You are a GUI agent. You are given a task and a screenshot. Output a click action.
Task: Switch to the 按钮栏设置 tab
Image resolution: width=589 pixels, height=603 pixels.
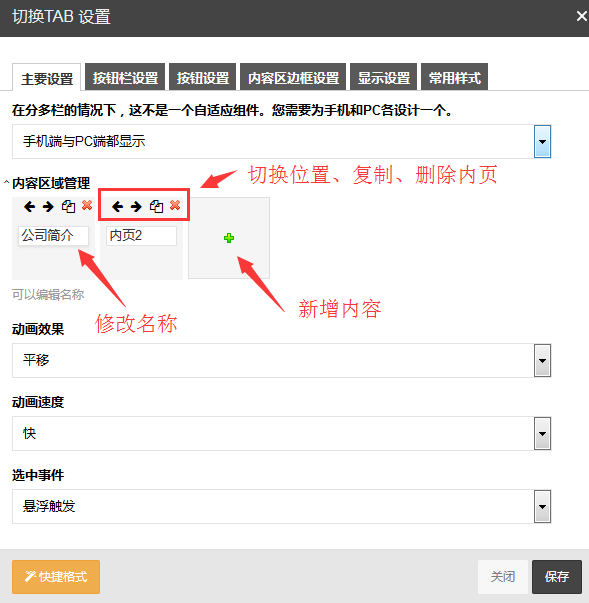coord(125,77)
